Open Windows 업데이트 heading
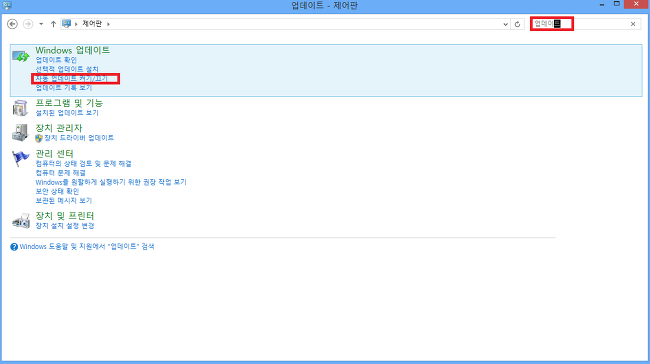Image resolution: width=650 pixels, height=364 pixels. coord(73,50)
